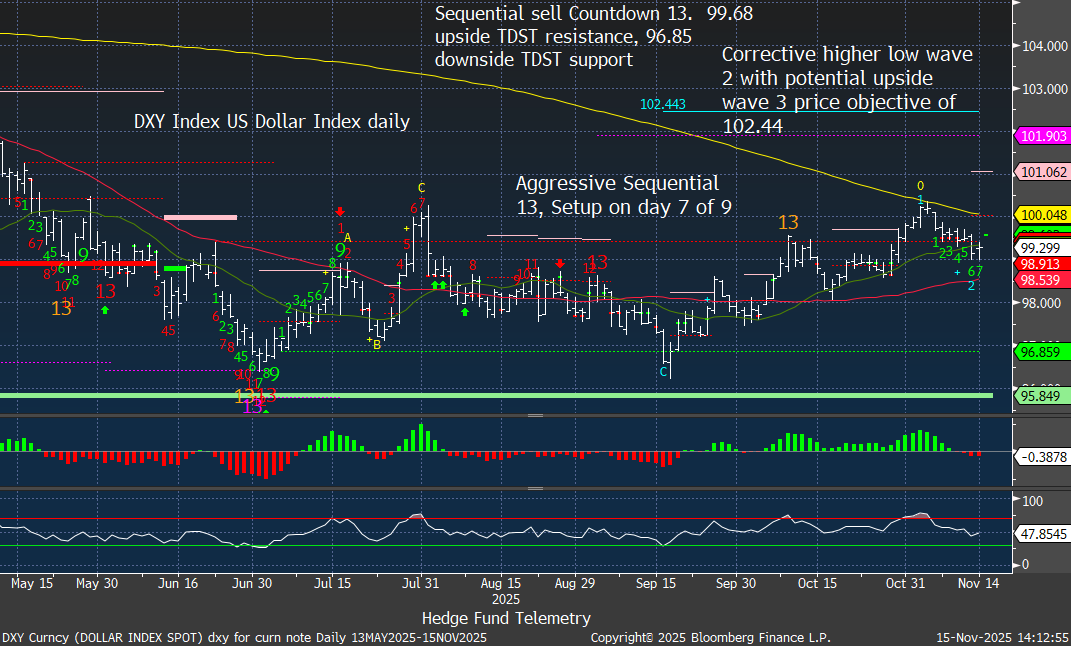
Task: Click divider handle above oscillator panel
Action: 536,489
